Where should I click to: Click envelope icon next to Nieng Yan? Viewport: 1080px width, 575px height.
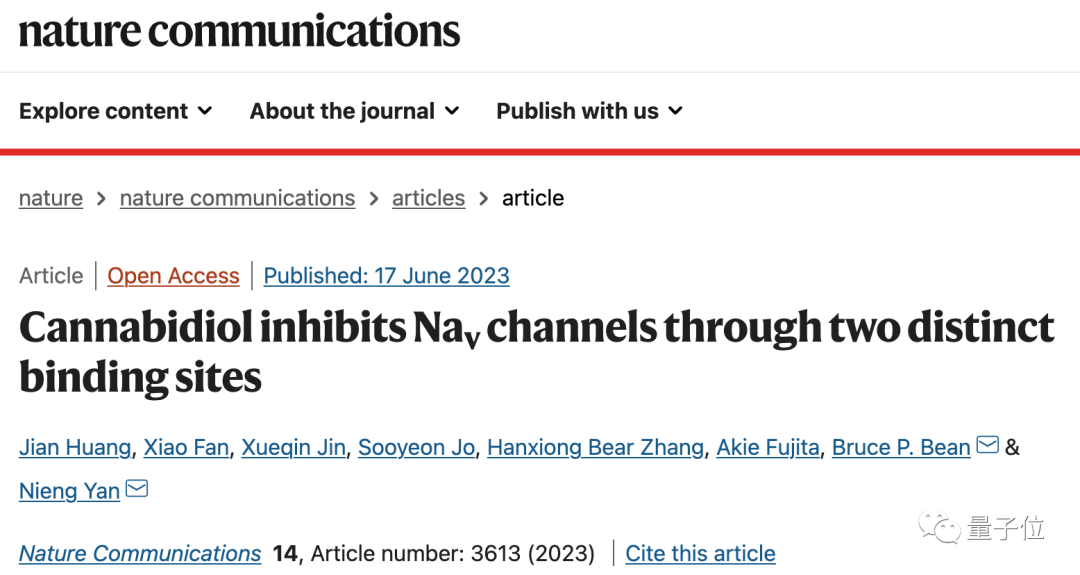[136, 489]
